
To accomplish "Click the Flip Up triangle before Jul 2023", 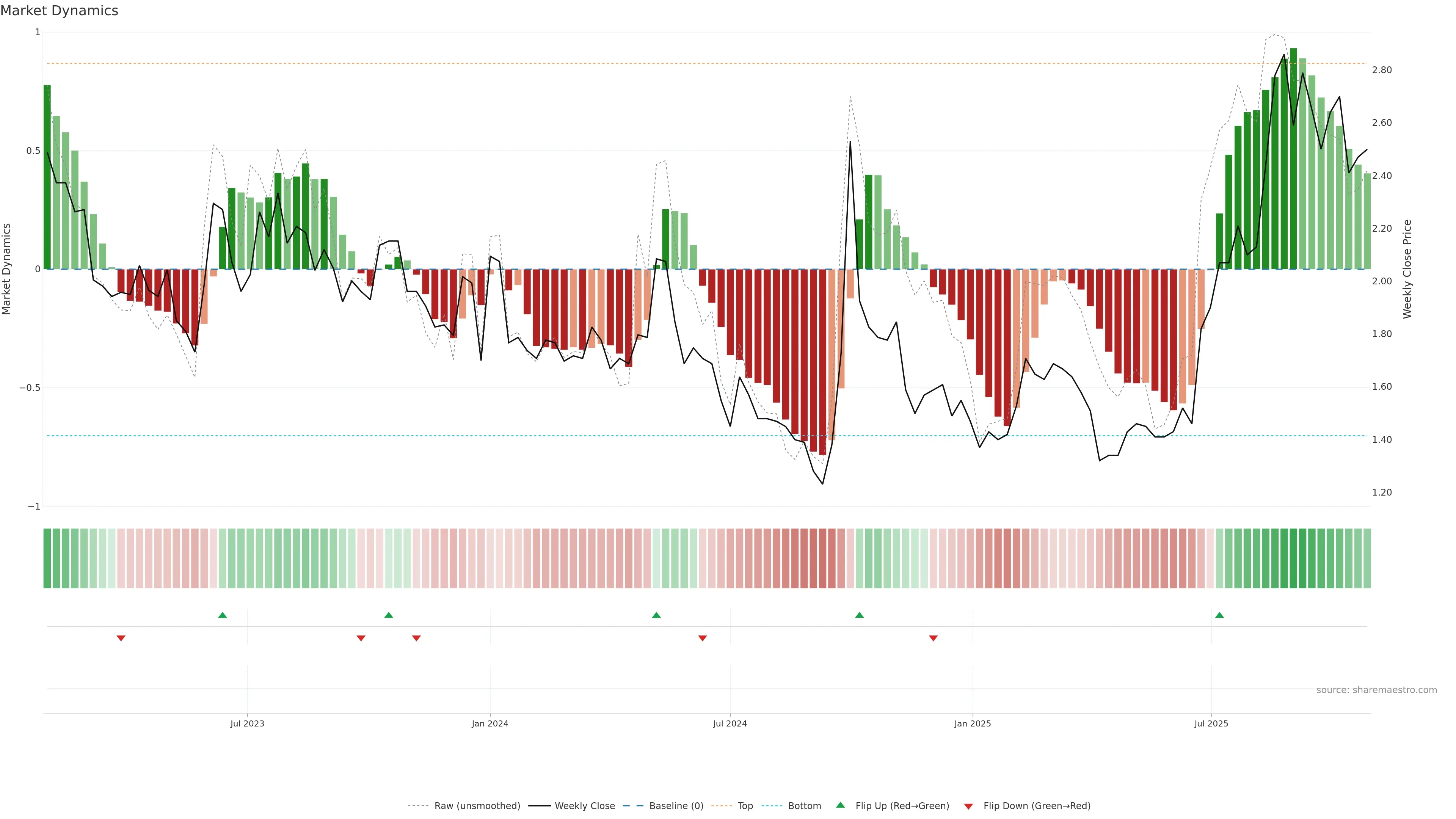I will (222, 615).
